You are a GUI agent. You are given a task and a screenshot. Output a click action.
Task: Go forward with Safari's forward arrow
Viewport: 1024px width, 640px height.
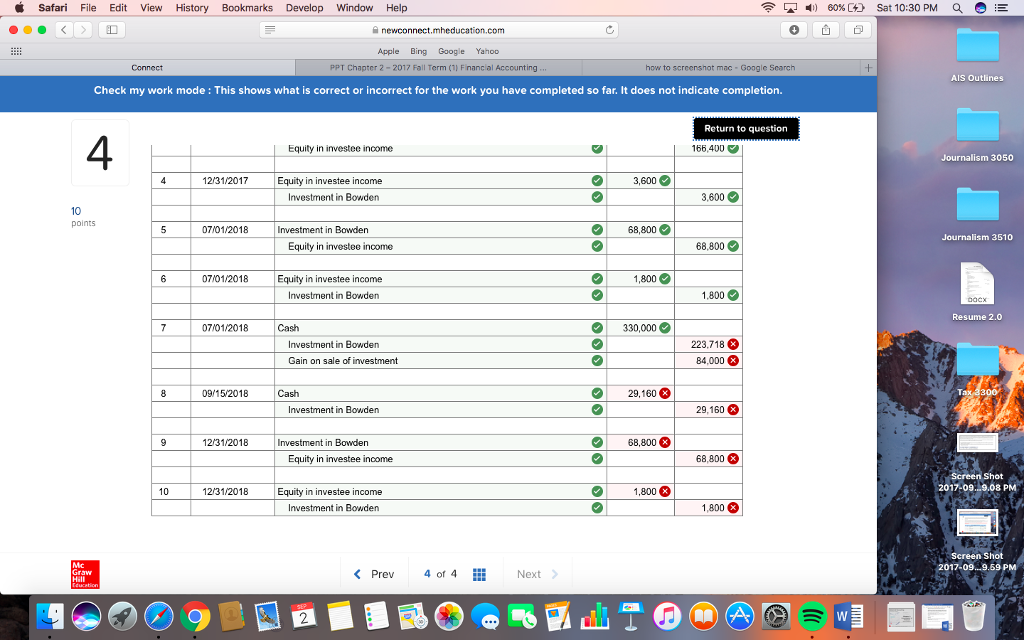point(83,30)
